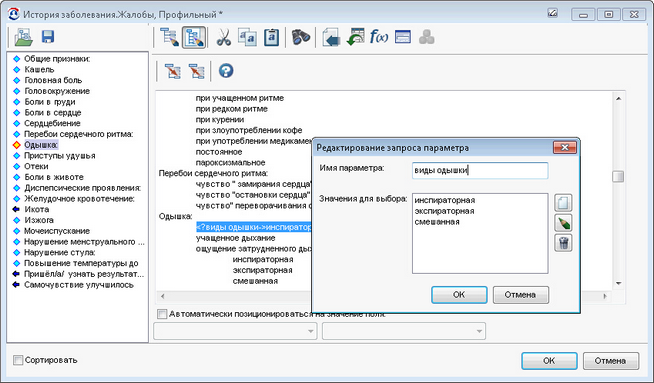Click the line учащенное дыхание
Screen dimensions: 654x383
click(x=236, y=238)
